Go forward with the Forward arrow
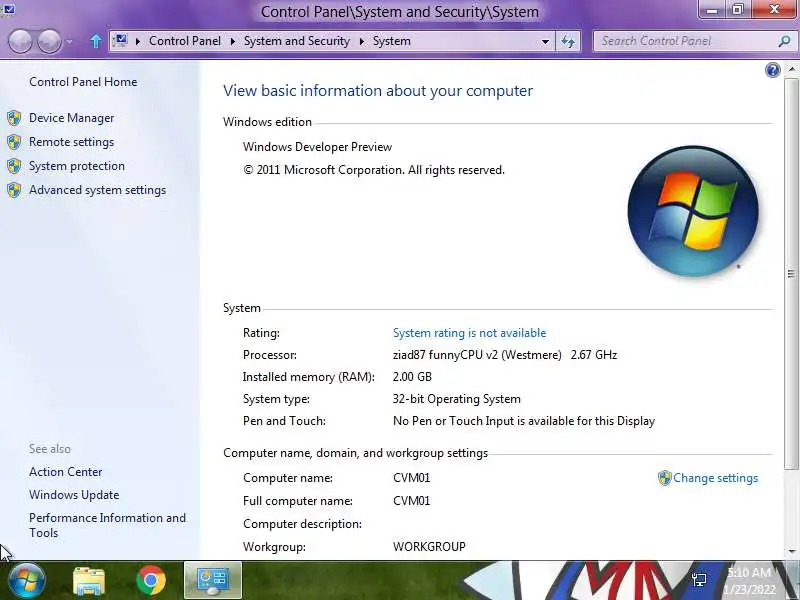The height and width of the screenshot is (600, 800). (x=49, y=41)
